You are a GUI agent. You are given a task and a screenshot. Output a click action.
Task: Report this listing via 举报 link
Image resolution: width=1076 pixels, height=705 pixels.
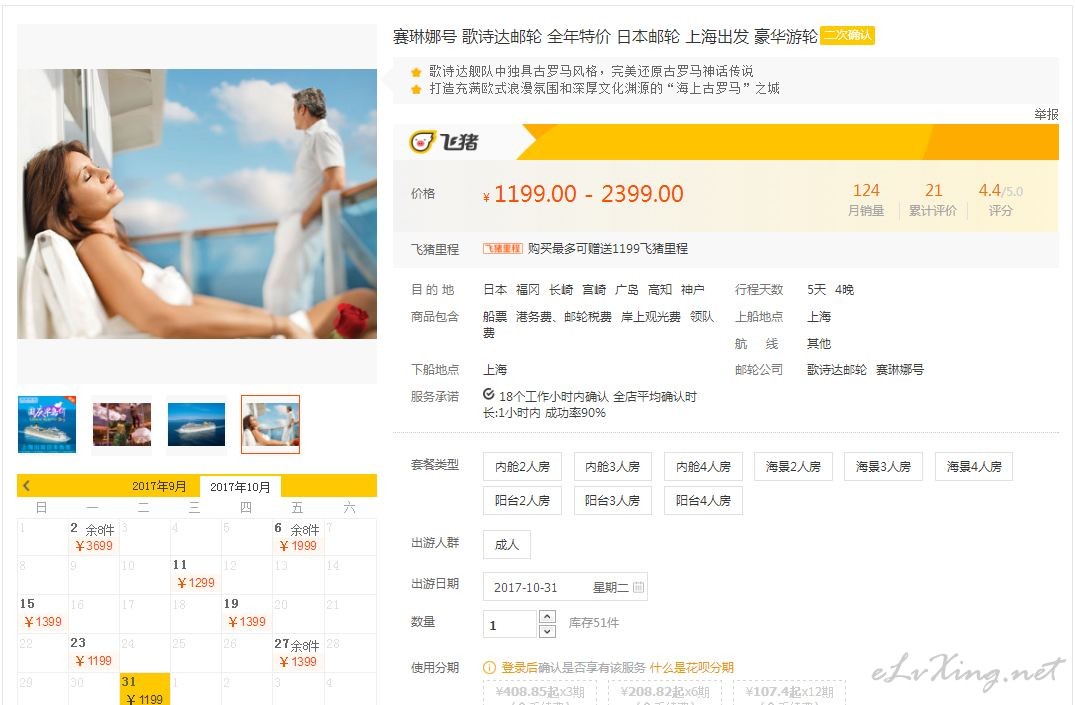pos(1046,115)
